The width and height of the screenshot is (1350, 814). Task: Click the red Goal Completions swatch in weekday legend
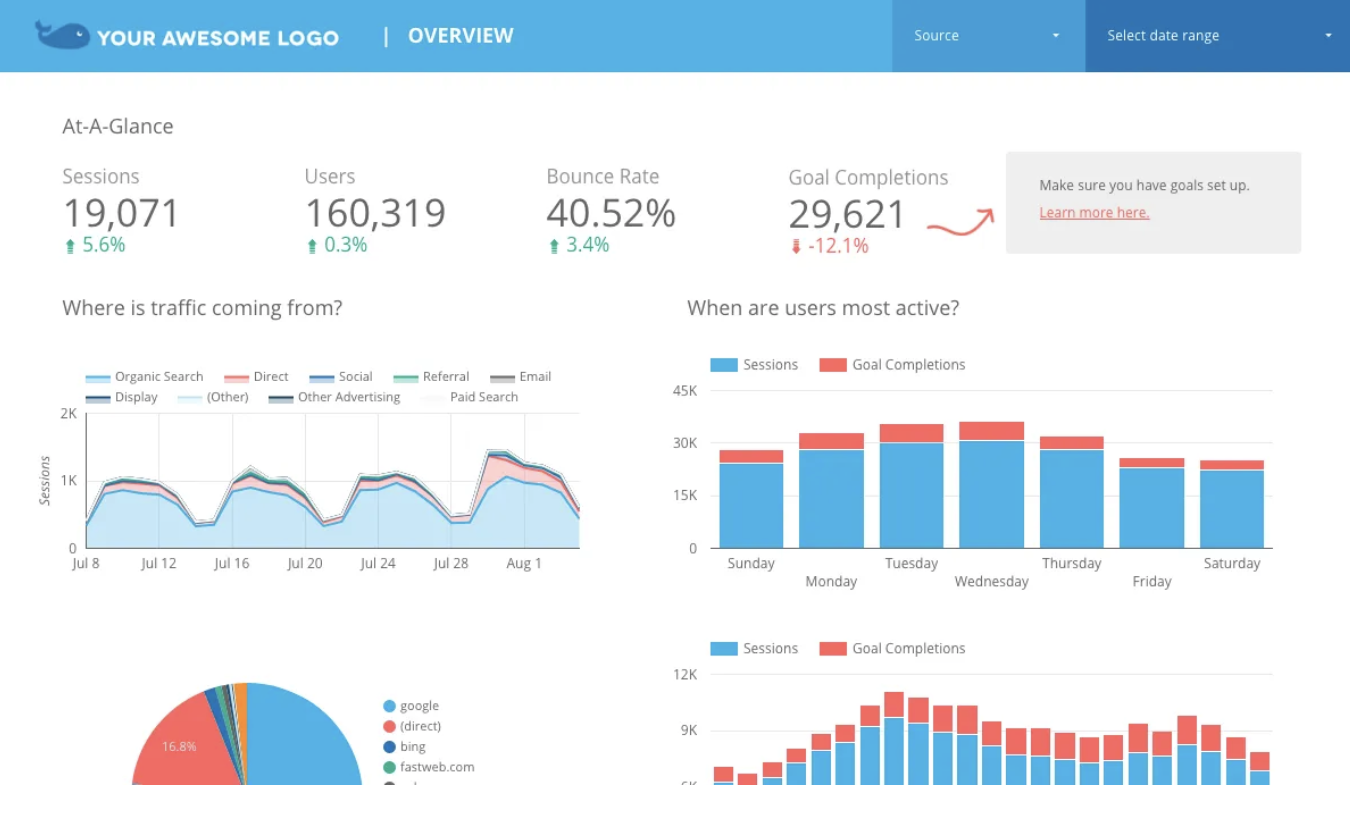click(x=832, y=365)
